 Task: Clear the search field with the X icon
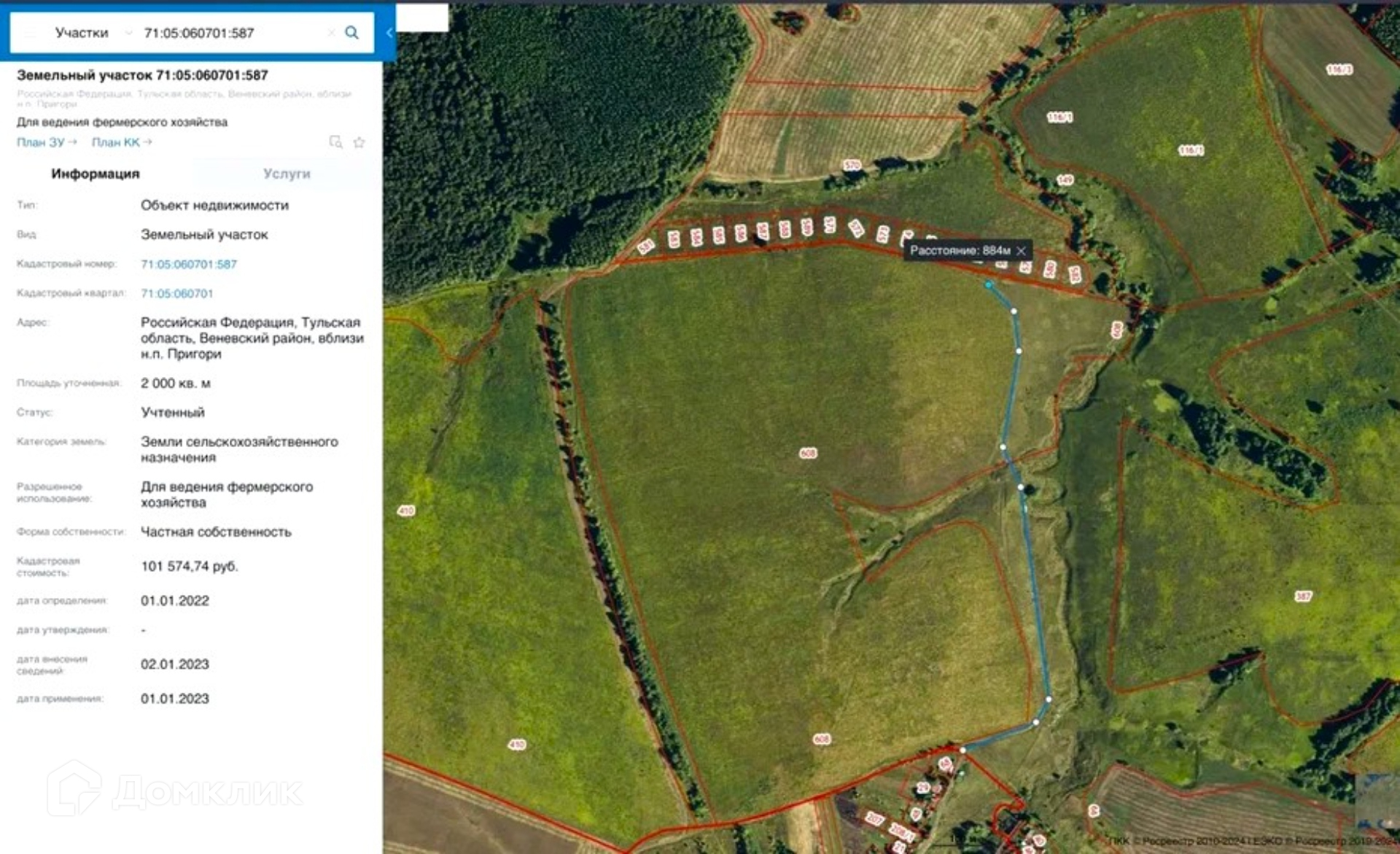(331, 33)
